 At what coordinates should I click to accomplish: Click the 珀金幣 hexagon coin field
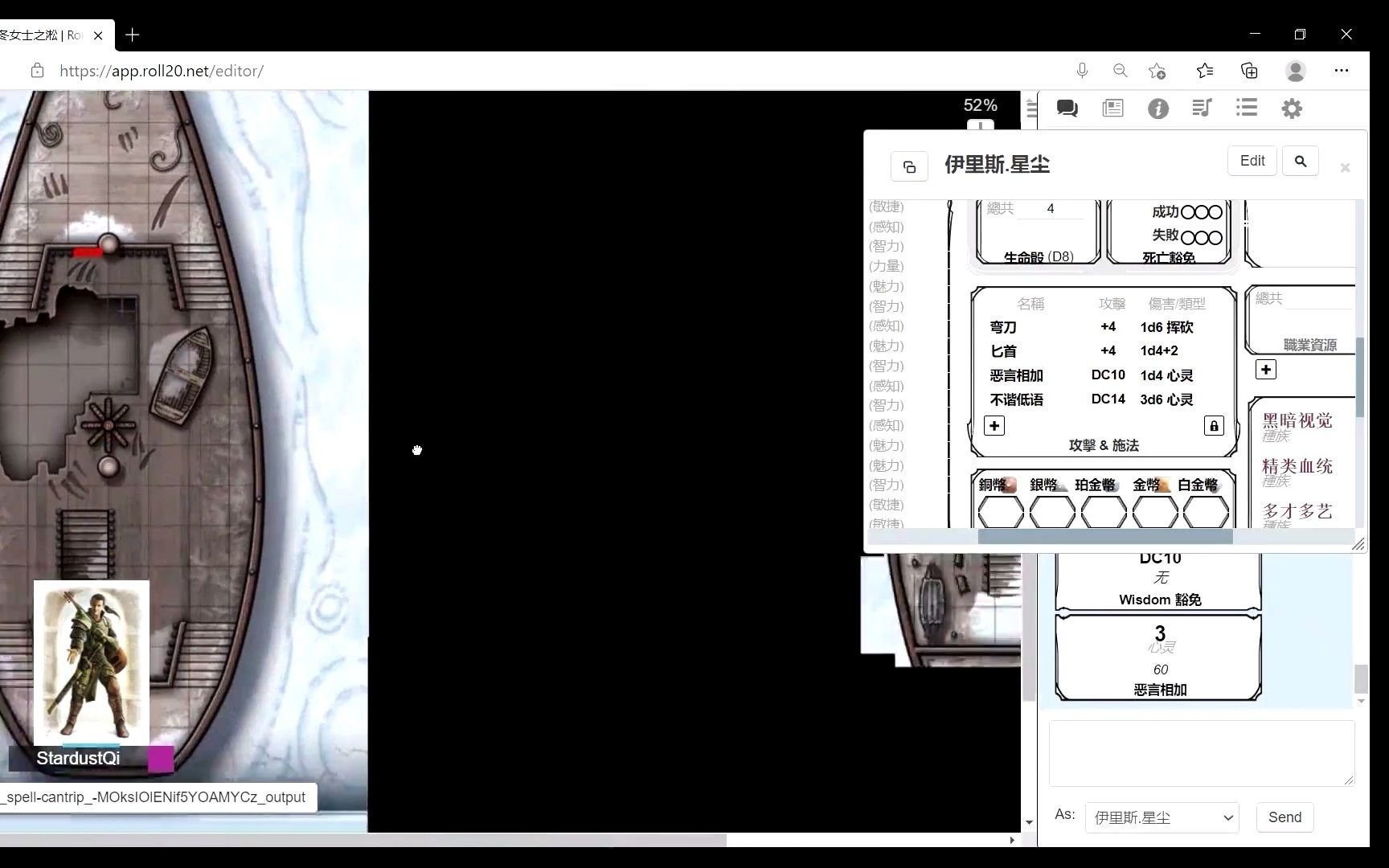click(x=1104, y=512)
